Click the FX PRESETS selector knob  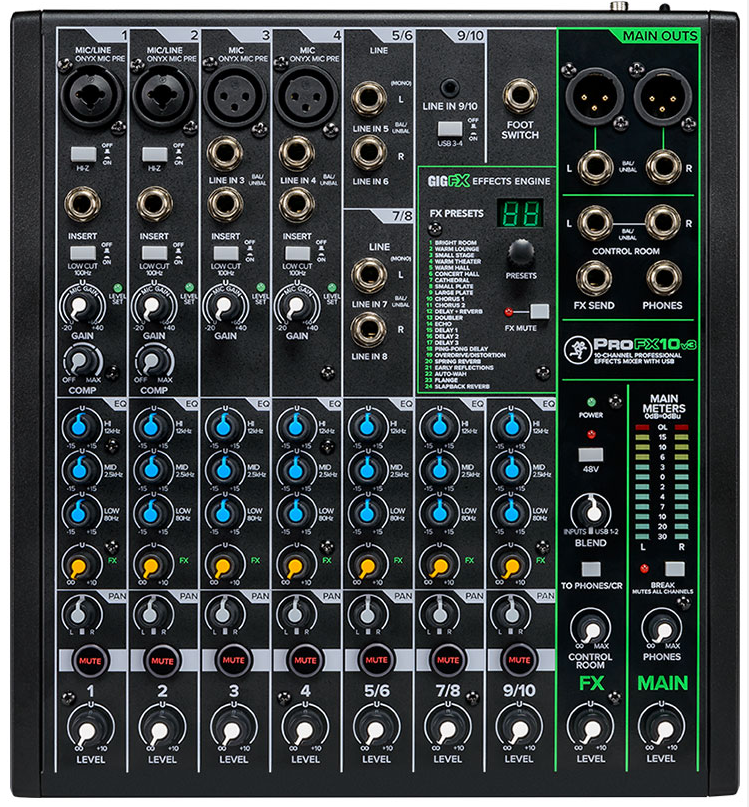[x=521, y=253]
